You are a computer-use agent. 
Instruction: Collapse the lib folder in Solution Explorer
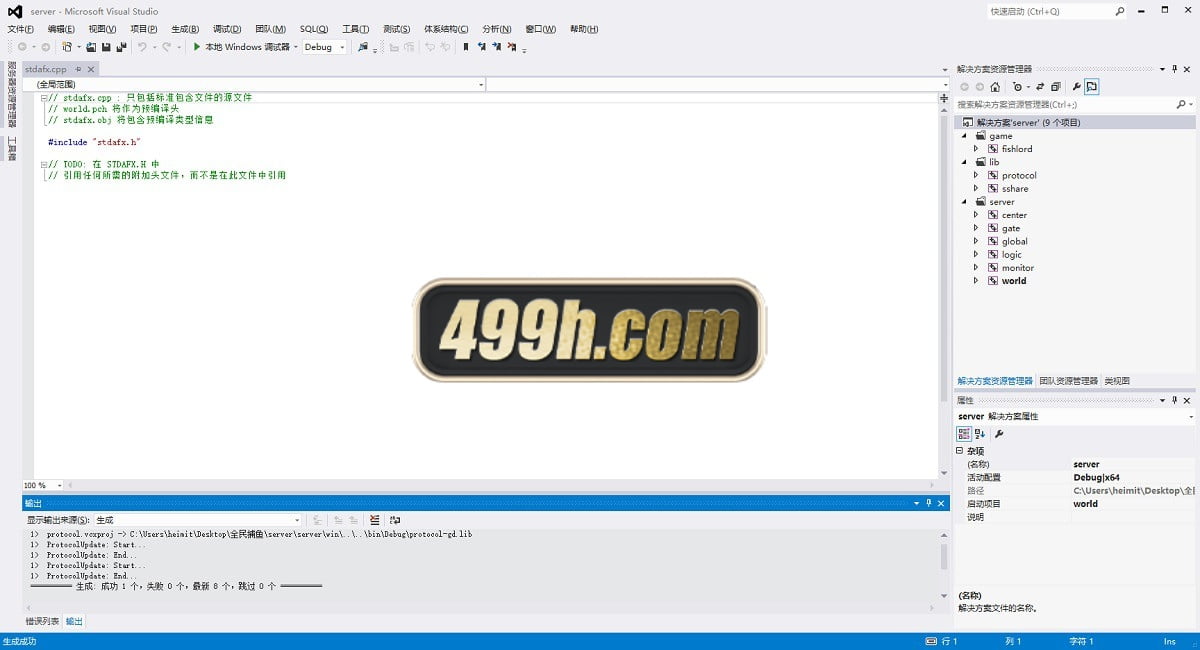[965, 162]
